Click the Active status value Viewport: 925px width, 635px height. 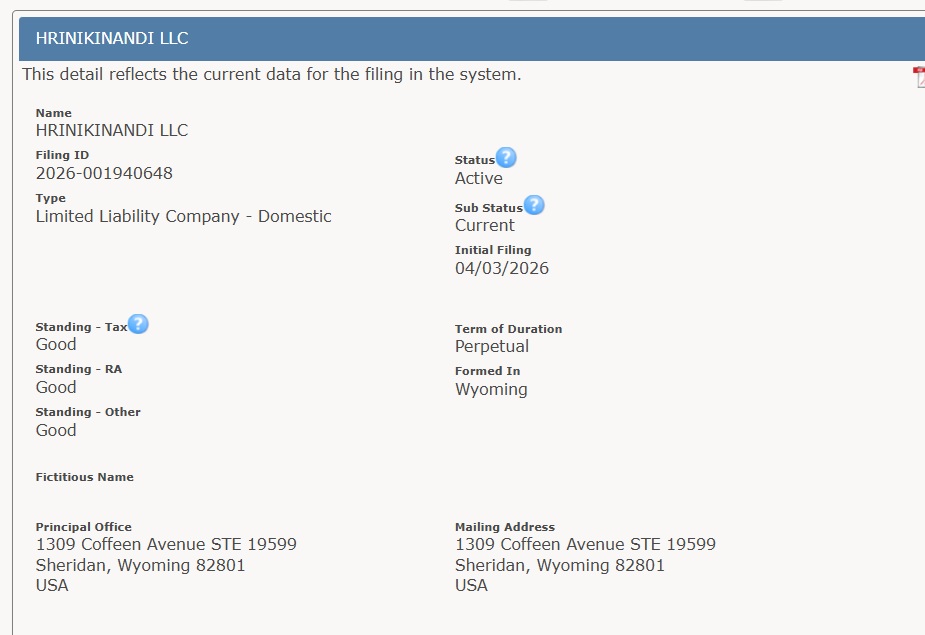pyautogui.click(x=478, y=178)
